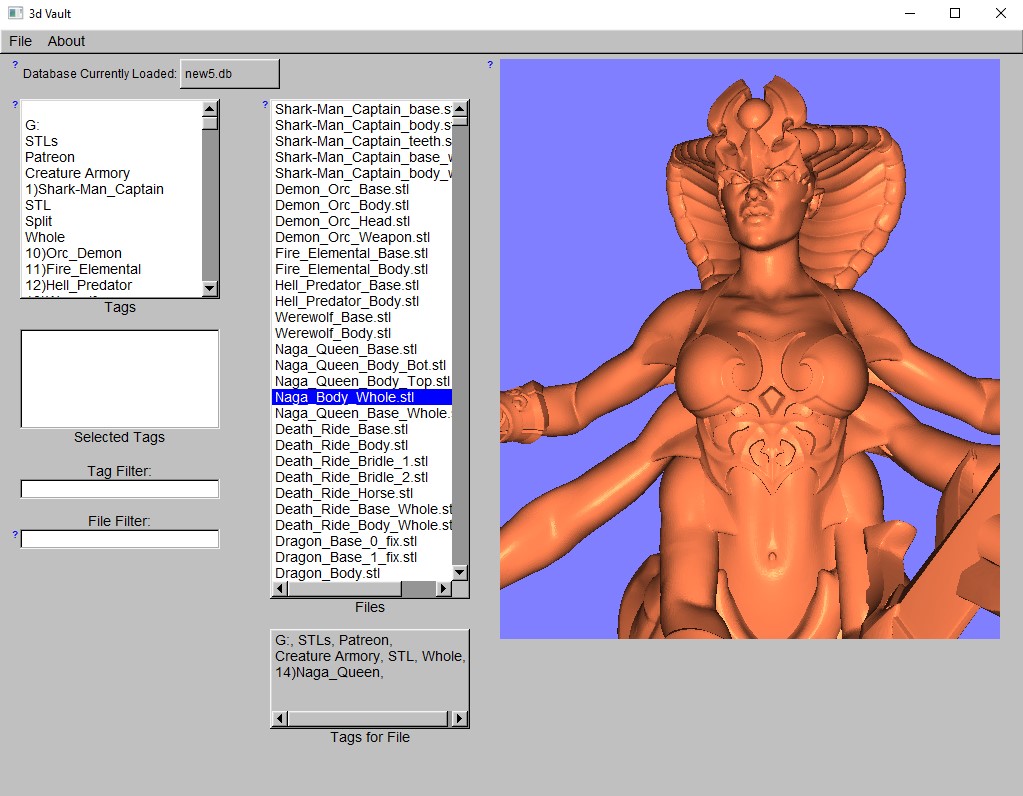Open the About menu
Viewport: 1023px width, 796px height.
(66, 41)
